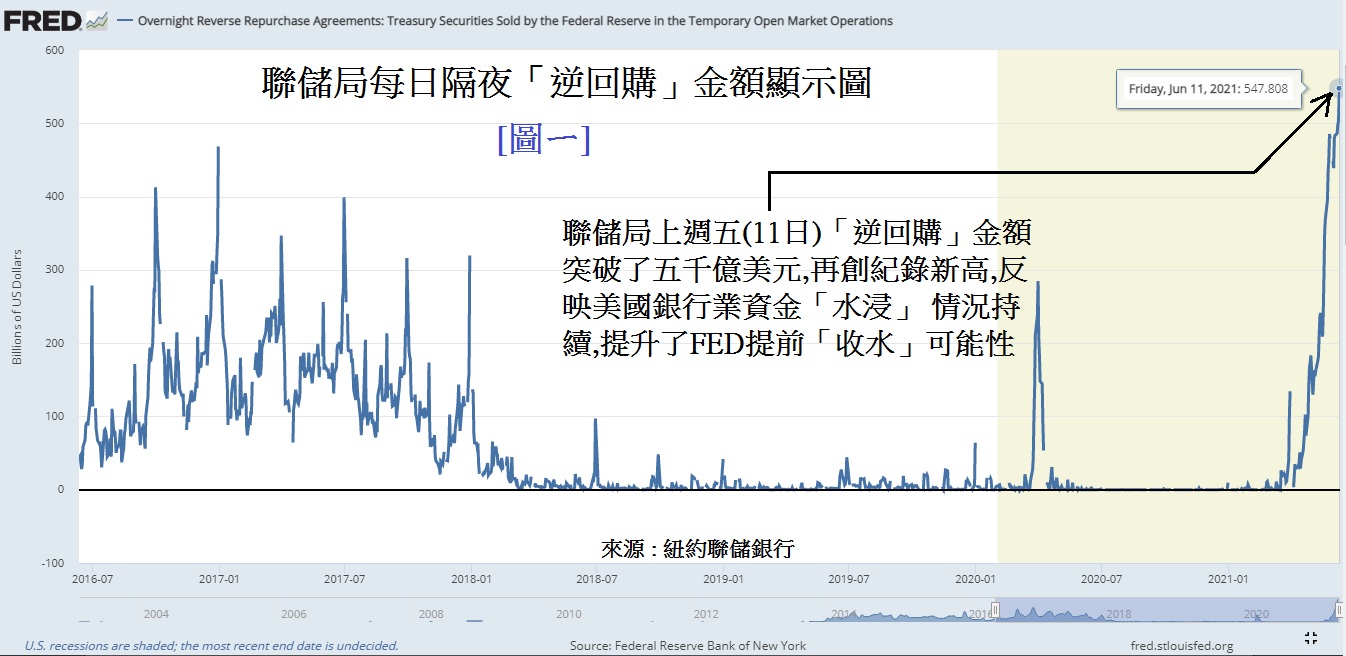
Task: Click the exit fullscreen icon
Action: coord(1312,638)
